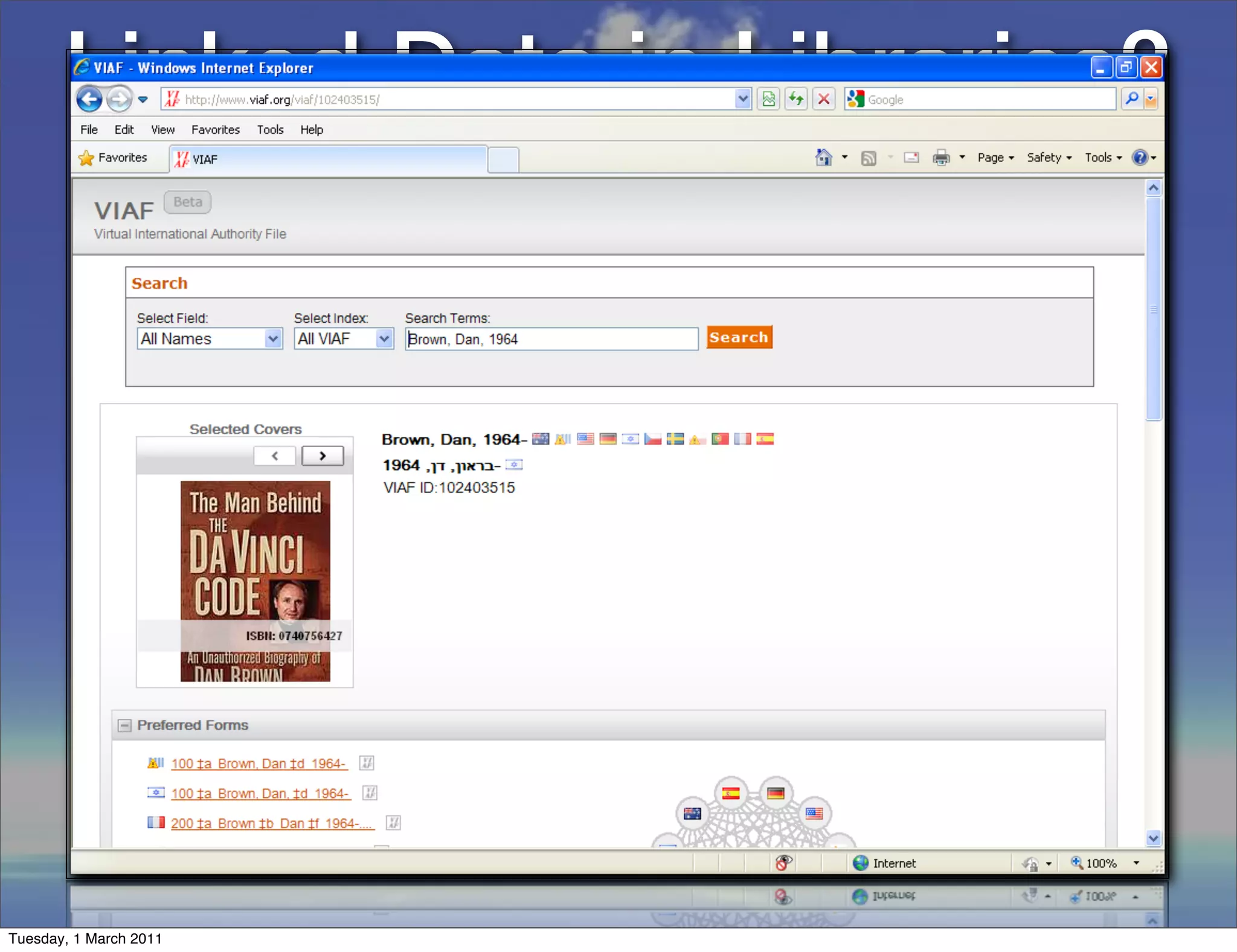Click the Stop loading red X icon
The width and height of the screenshot is (1237, 952).
(x=823, y=99)
